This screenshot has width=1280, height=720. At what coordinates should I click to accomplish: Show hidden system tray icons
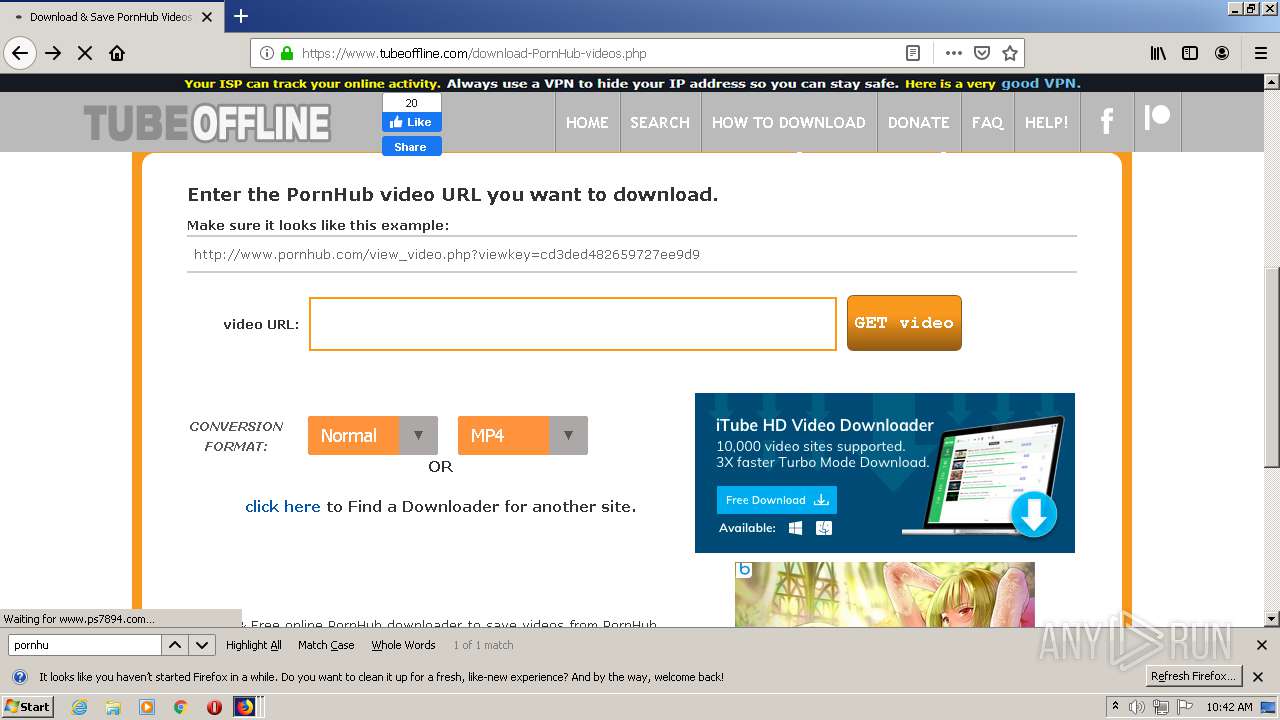tap(1115, 707)
